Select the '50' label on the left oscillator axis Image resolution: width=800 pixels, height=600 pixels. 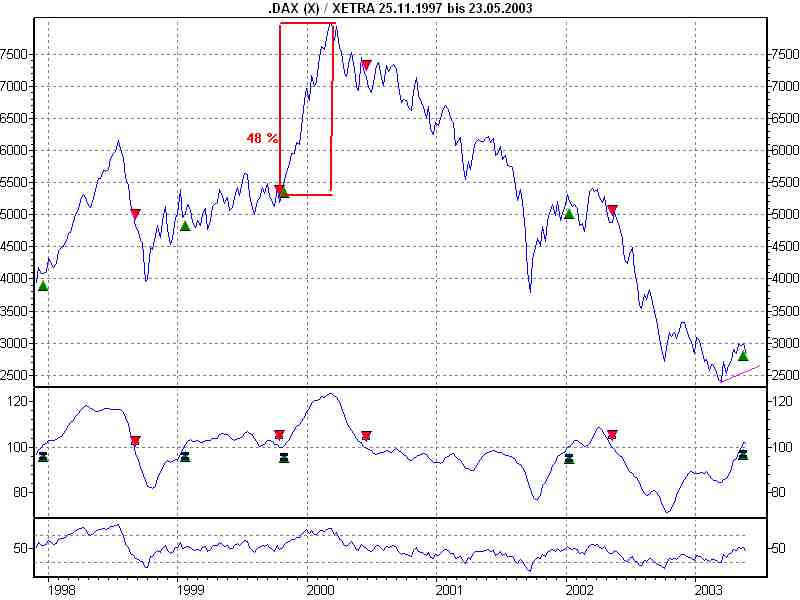pos(21,549)
